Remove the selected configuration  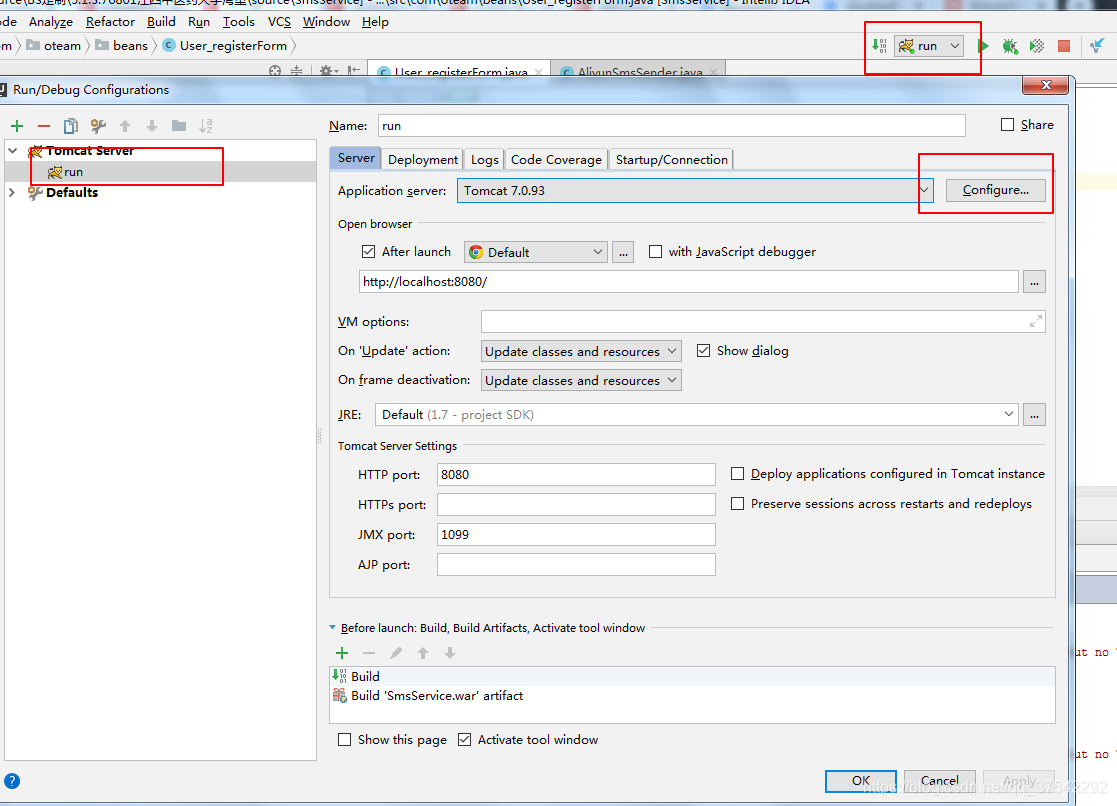tap(44, 126)
